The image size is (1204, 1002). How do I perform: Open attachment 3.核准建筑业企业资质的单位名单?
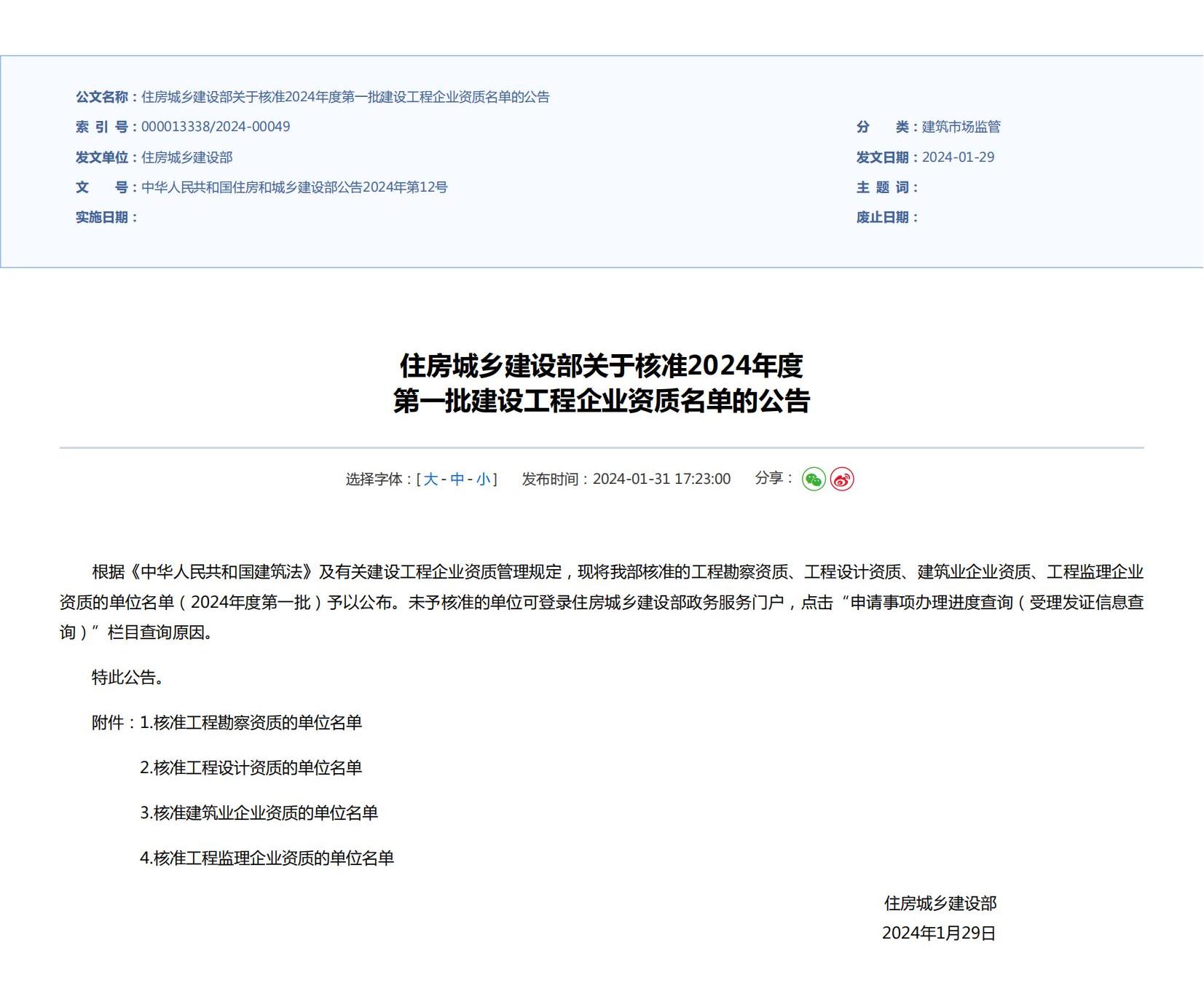tap(259, 813)
